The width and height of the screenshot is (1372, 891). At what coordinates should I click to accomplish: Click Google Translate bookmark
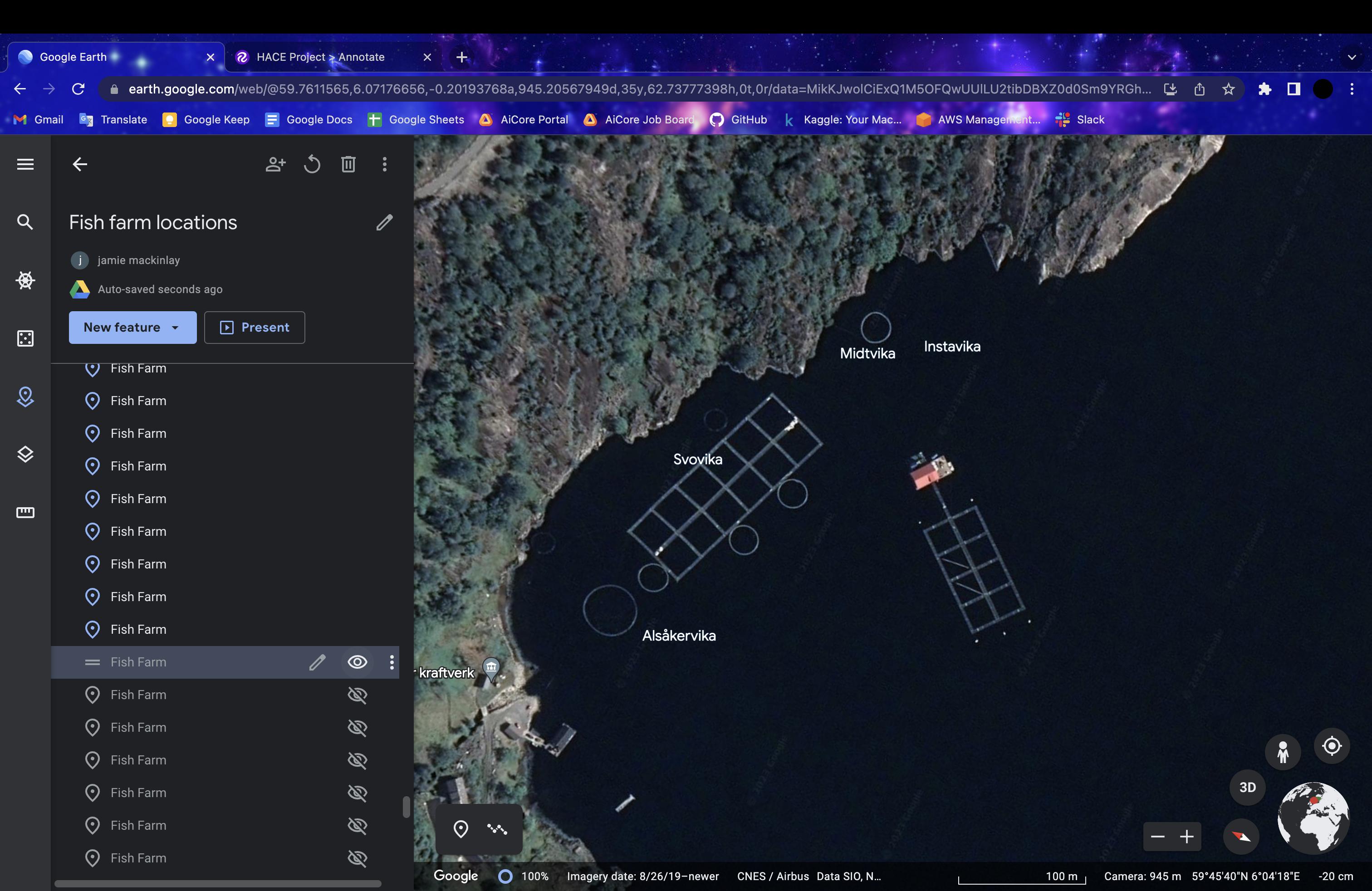(113, 120)
